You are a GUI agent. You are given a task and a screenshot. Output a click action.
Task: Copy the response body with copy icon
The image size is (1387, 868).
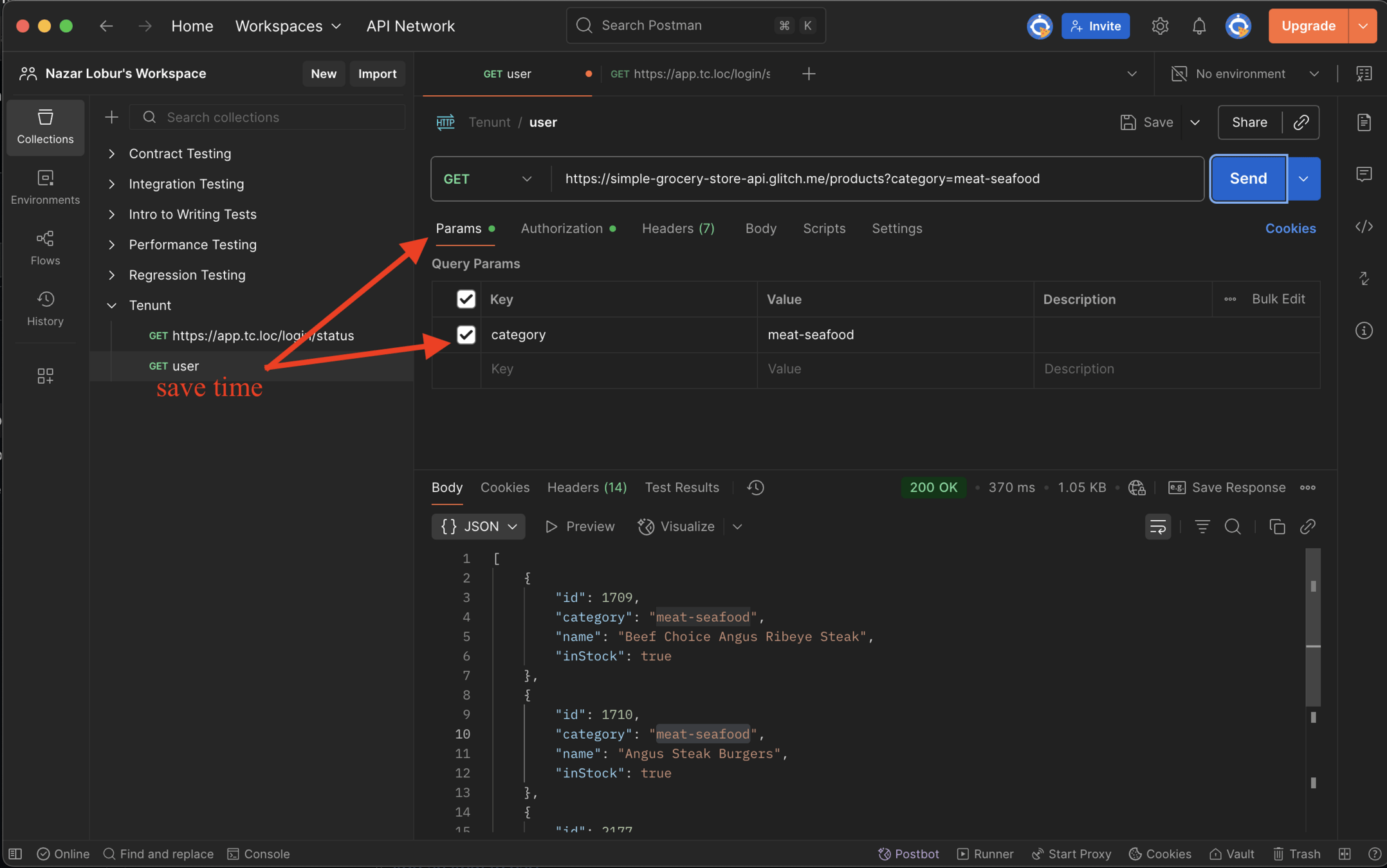1276,527
